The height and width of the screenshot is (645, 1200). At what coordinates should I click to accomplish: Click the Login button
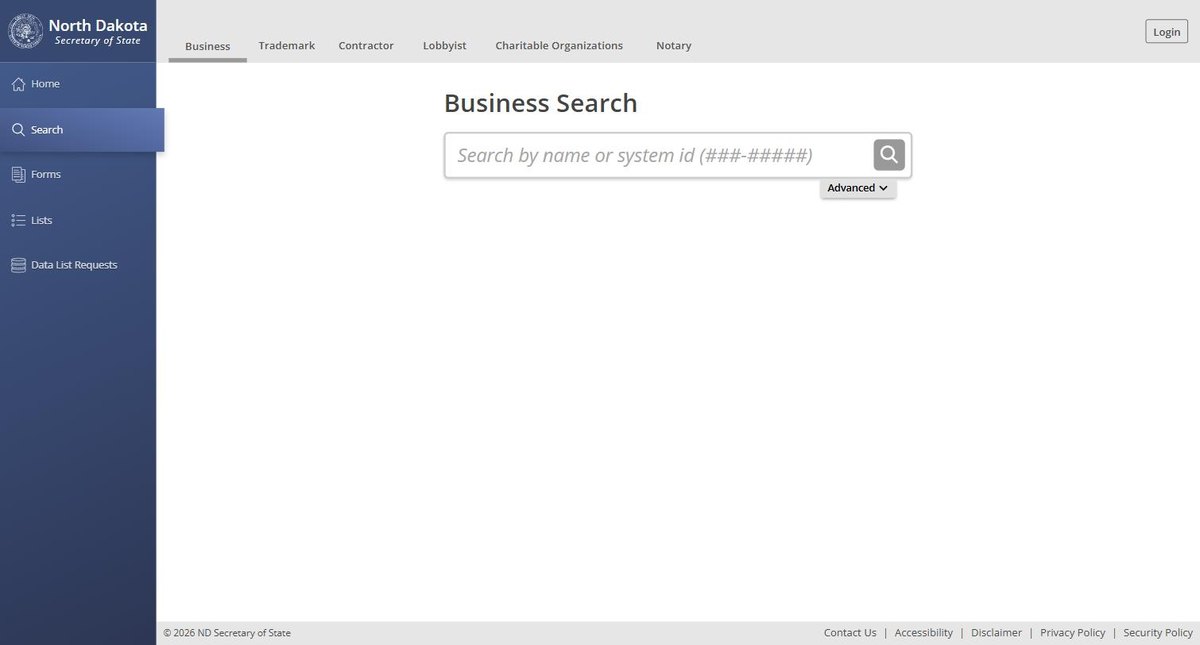[x=1167, y=32]
